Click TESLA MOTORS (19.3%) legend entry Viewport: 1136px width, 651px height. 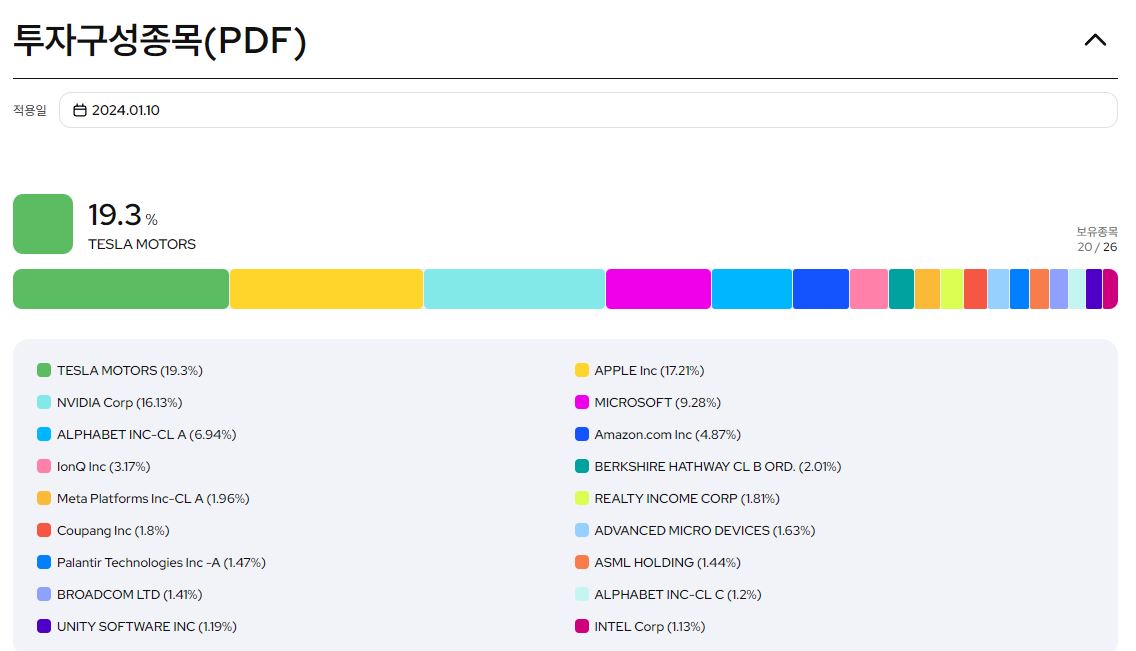pos(120,371)
